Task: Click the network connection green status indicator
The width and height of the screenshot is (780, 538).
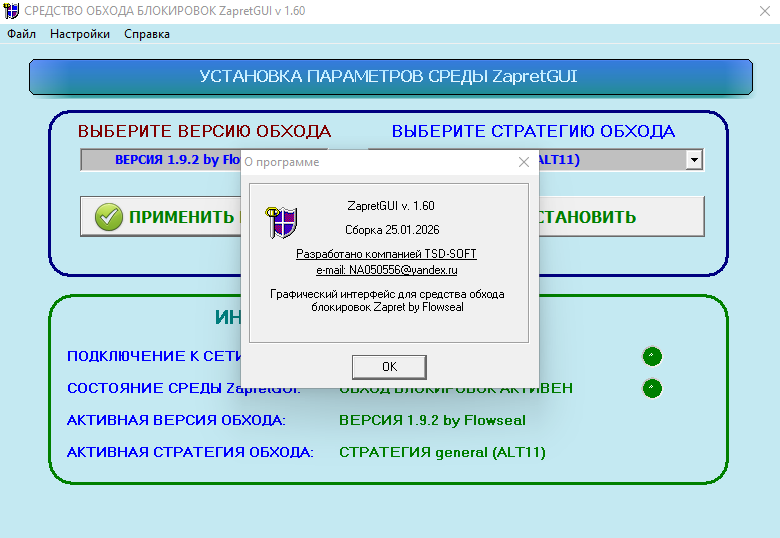Action: (652, 356)
